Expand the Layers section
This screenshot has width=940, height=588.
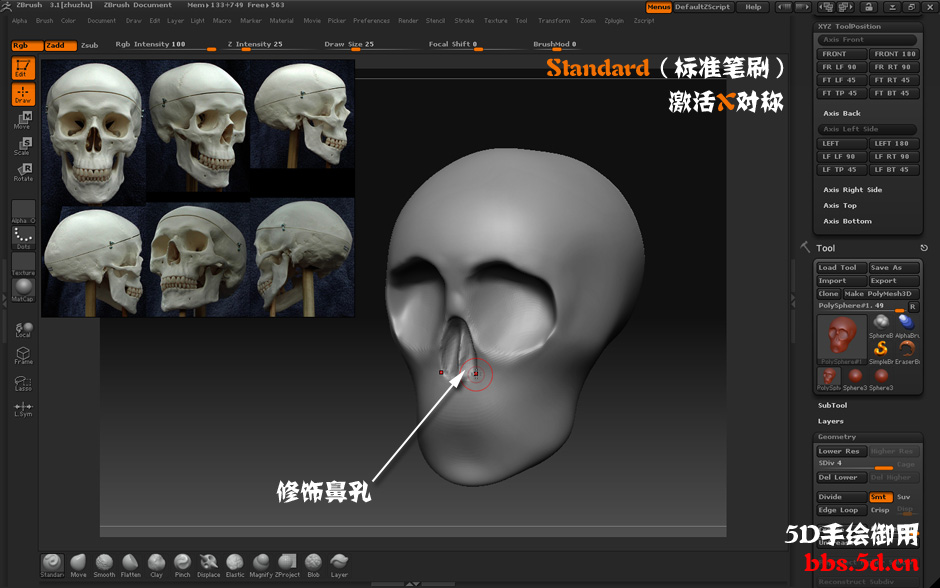coord(830,421)
